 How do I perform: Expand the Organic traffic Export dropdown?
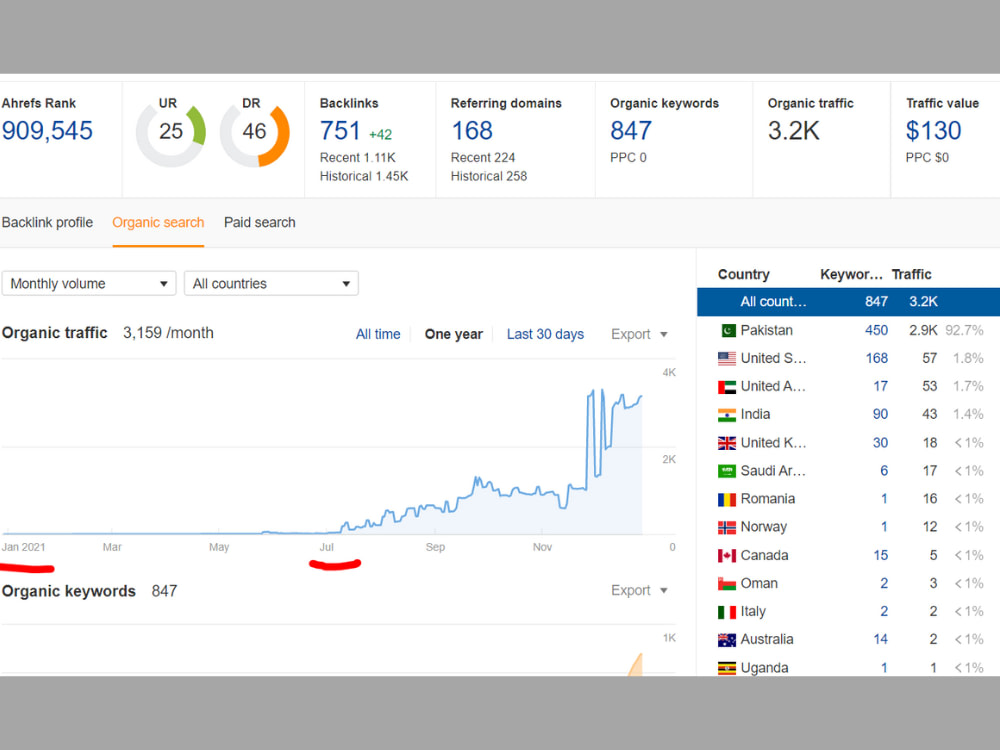click(630, 334)
